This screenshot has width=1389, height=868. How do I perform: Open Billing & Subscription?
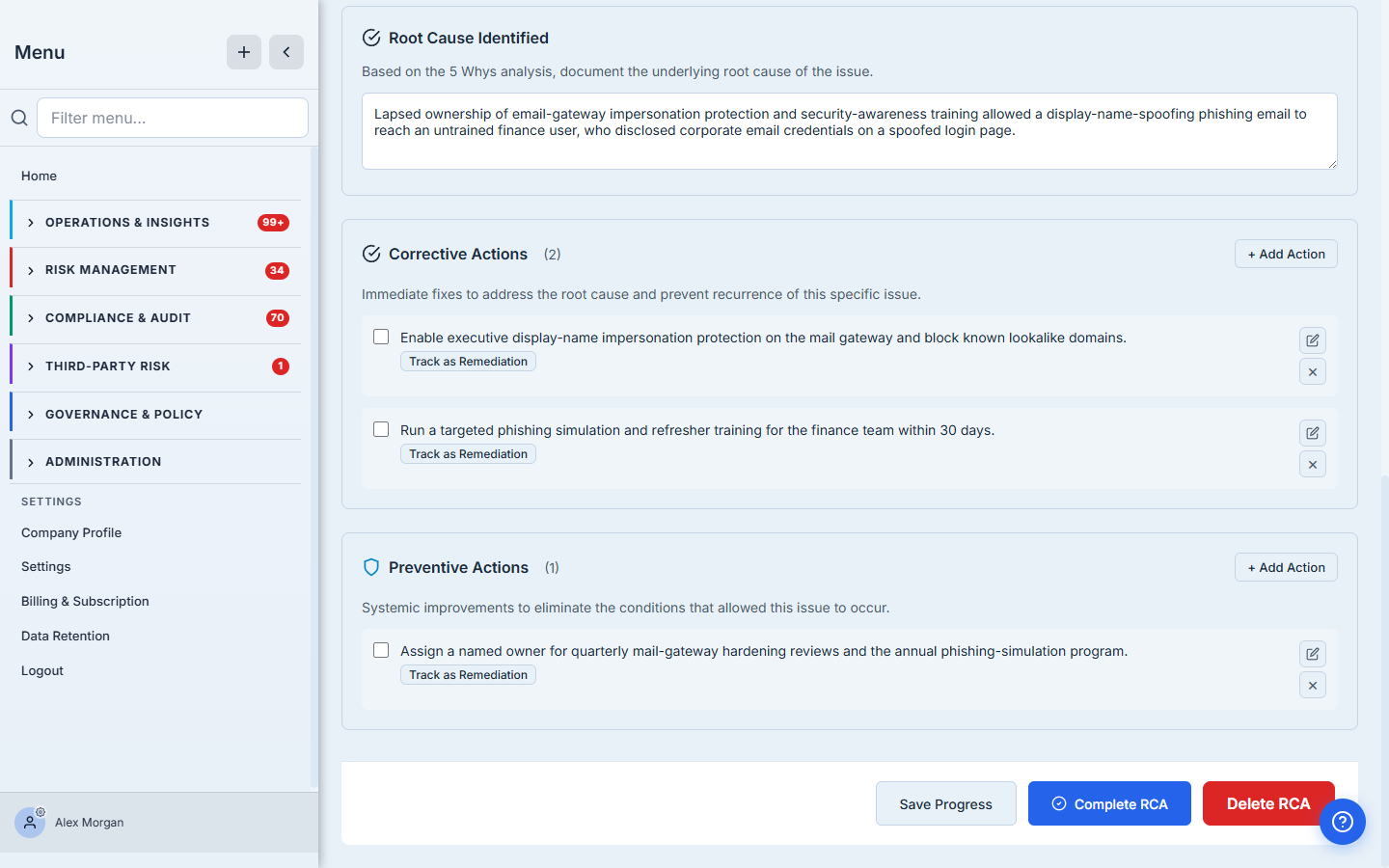[x=85, y=601]
